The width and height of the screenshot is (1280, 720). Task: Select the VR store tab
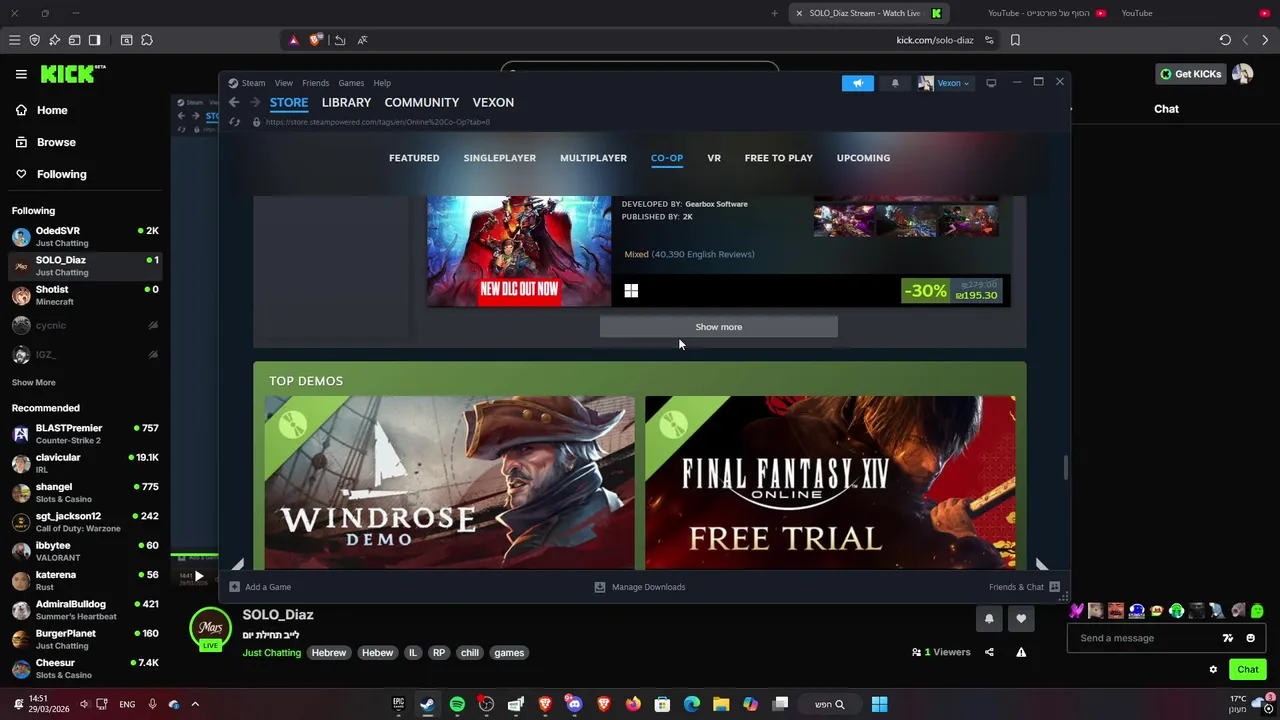tap(714, 158)
